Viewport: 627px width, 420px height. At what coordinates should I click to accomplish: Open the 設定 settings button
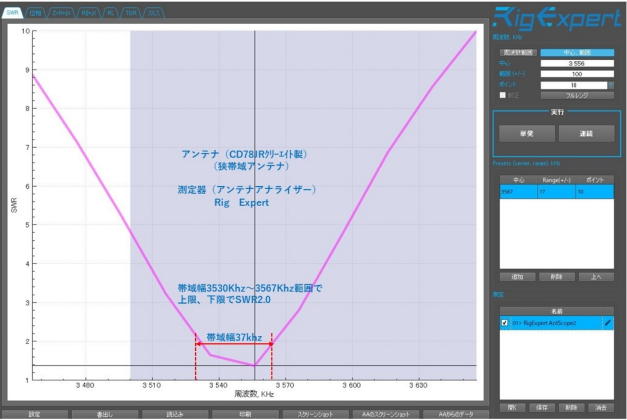click(35, 413)
